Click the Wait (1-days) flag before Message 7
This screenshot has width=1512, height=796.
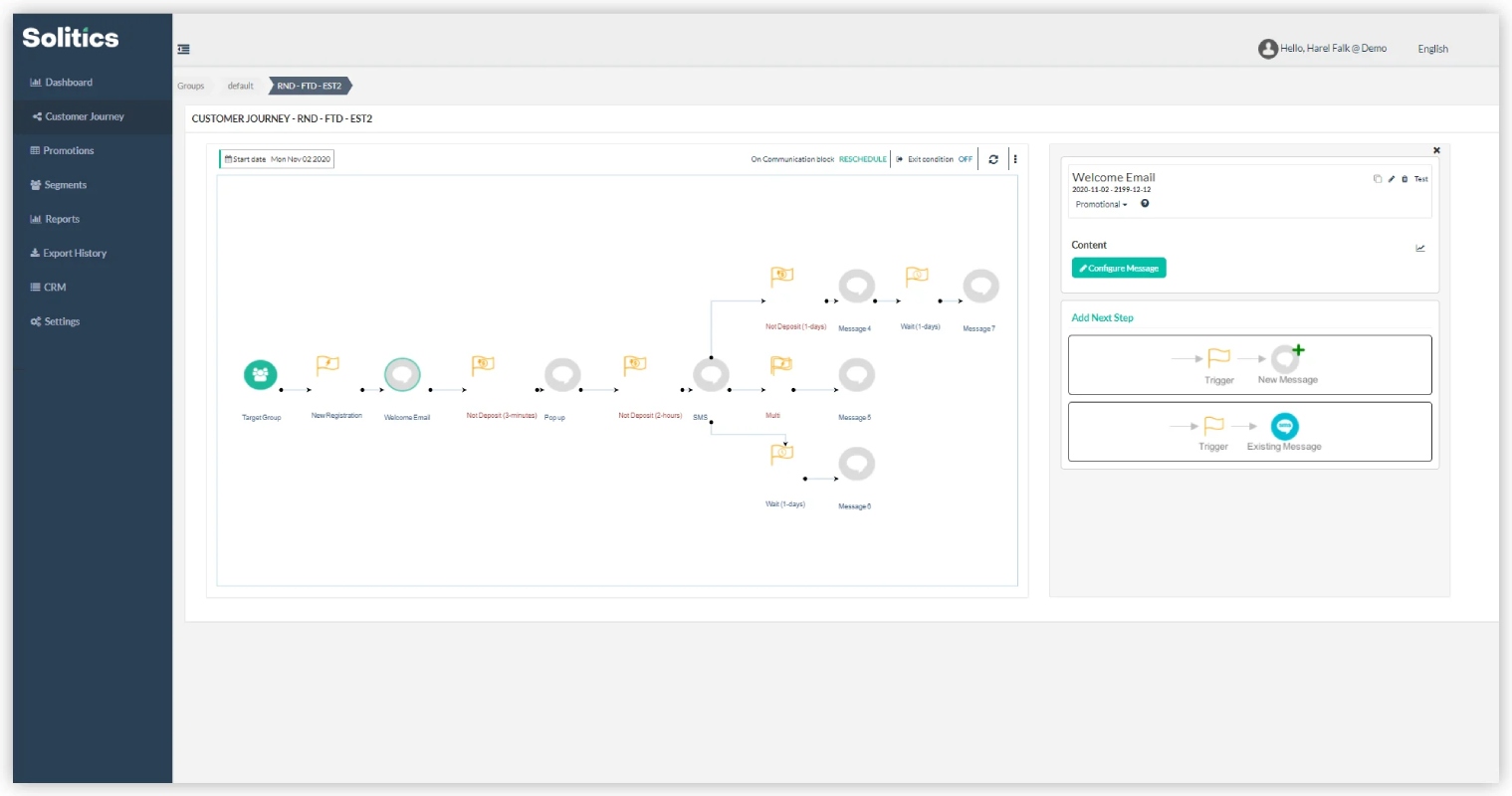coord(917,276)
